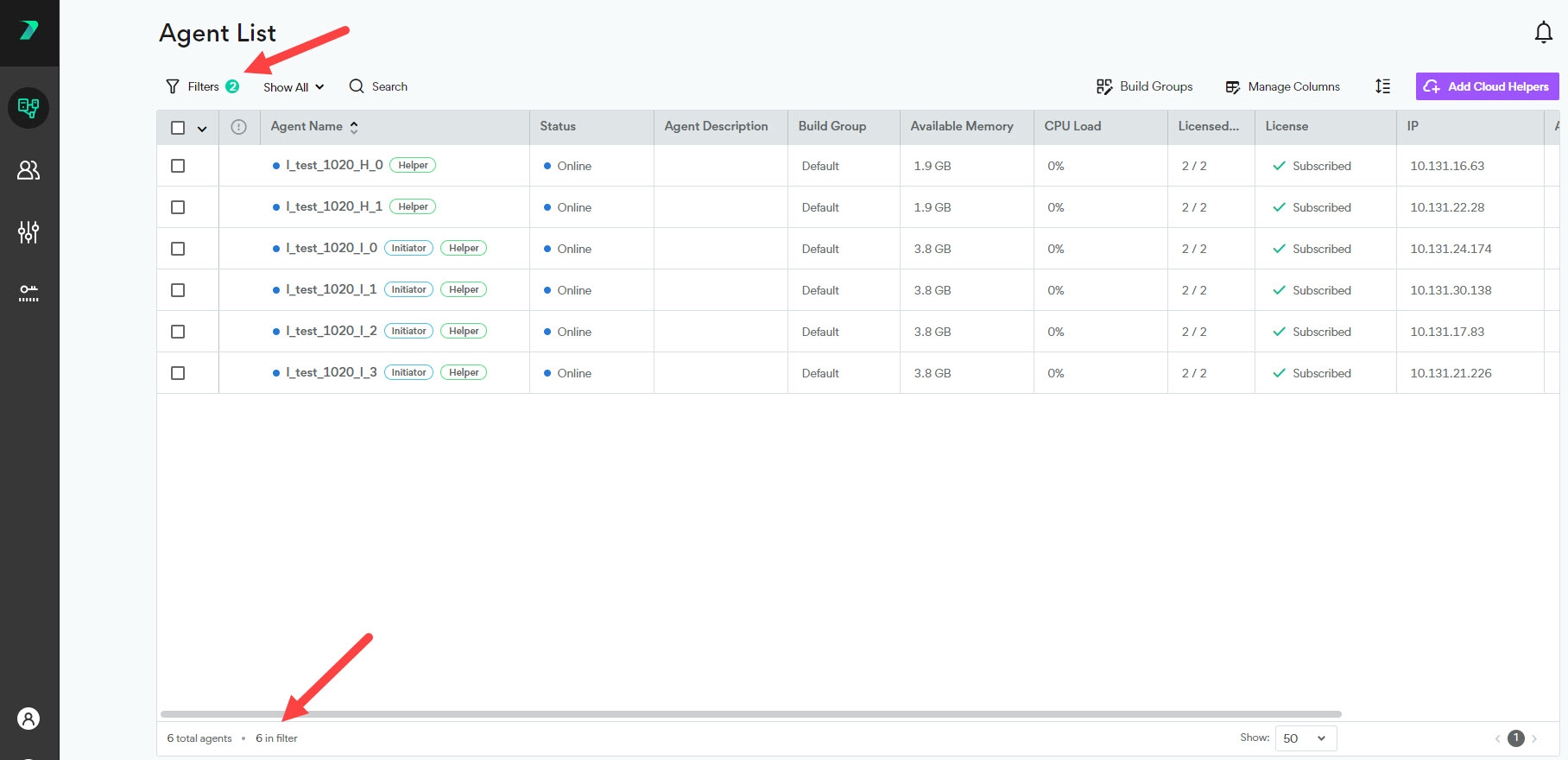Open the users icon in sidebar

click(28, 170)
